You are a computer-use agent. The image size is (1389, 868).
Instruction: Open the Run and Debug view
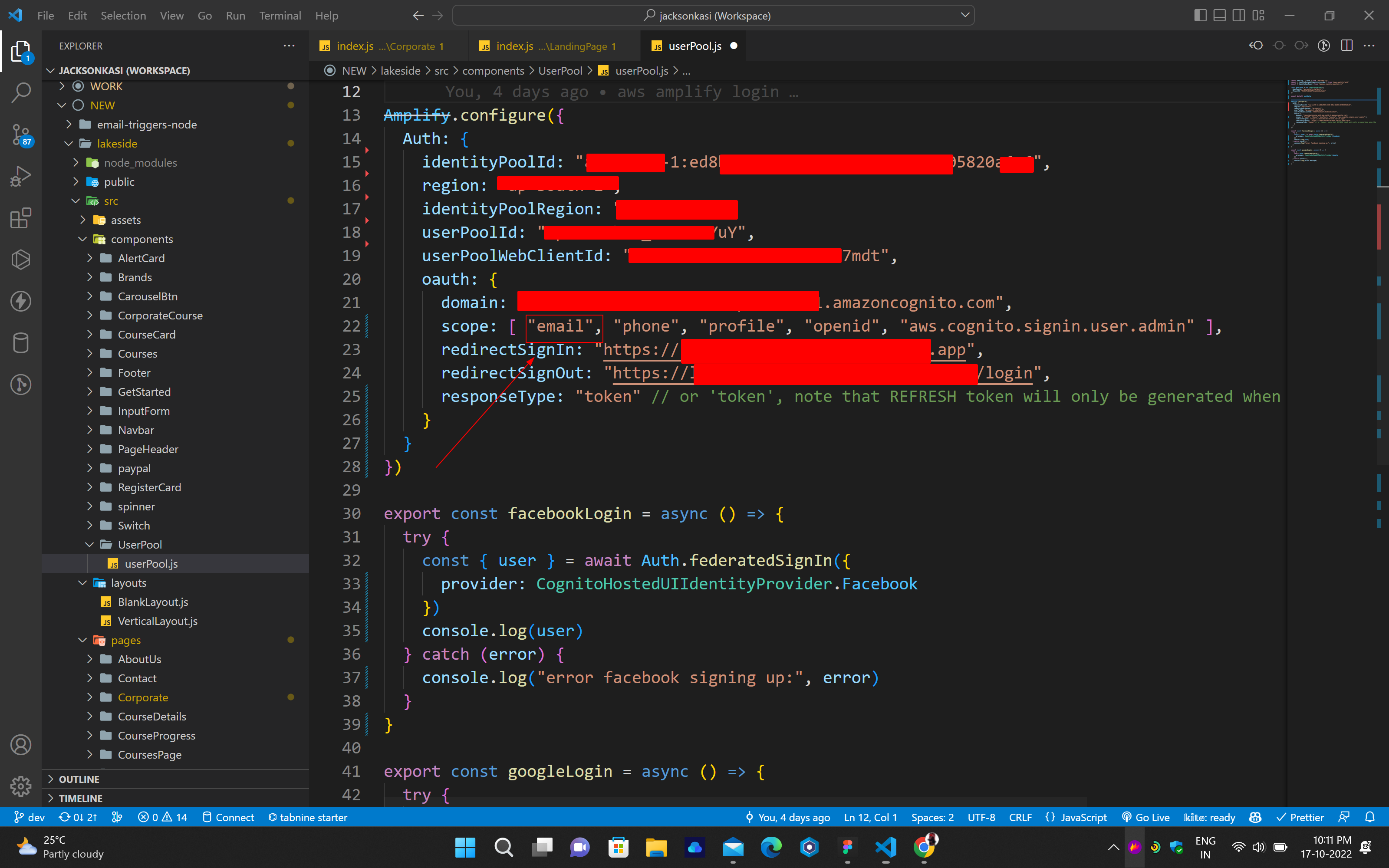21,176
